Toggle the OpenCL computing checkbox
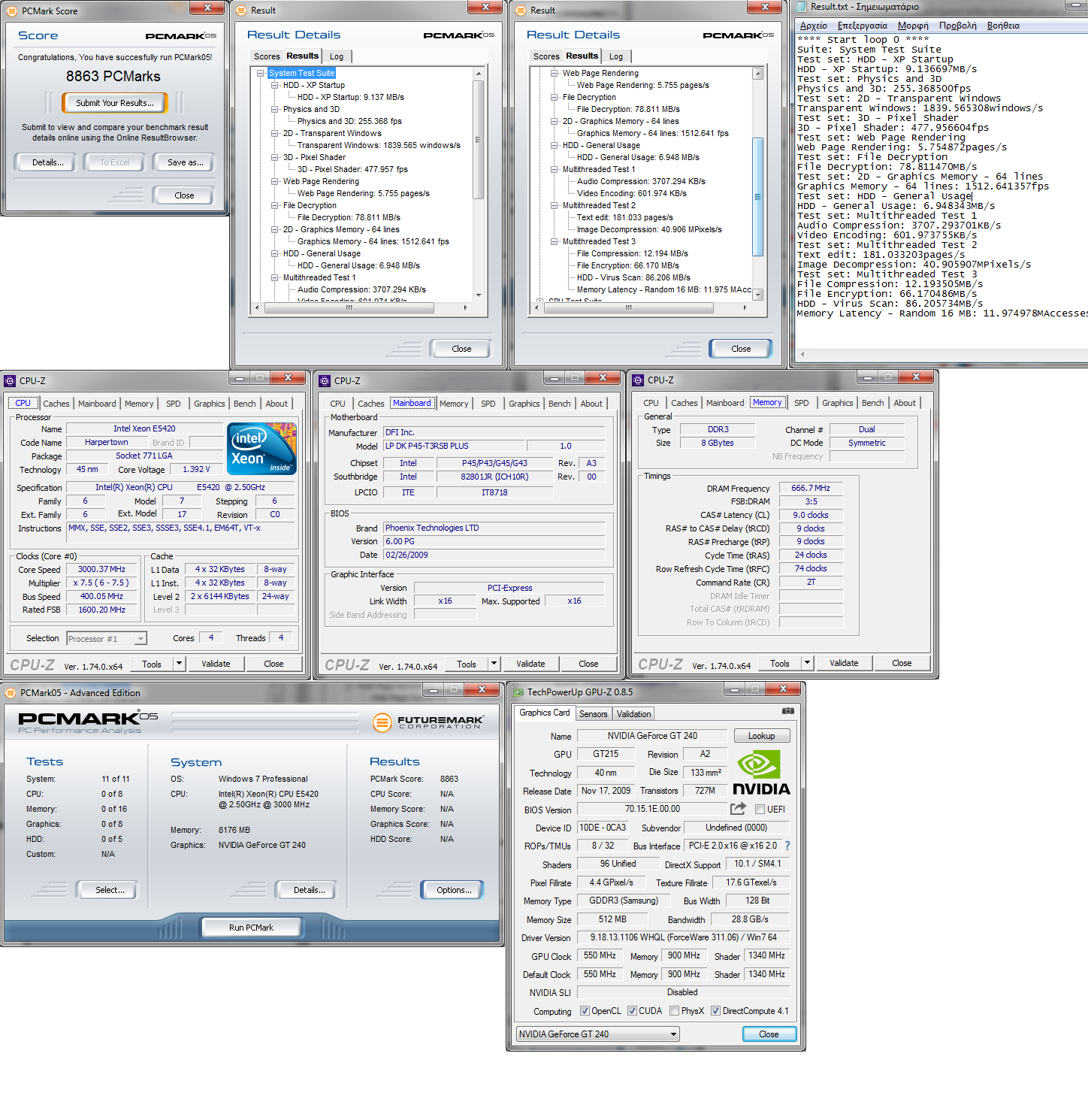Screen dimensions: 1088x1120 [x=585, y=1011]
